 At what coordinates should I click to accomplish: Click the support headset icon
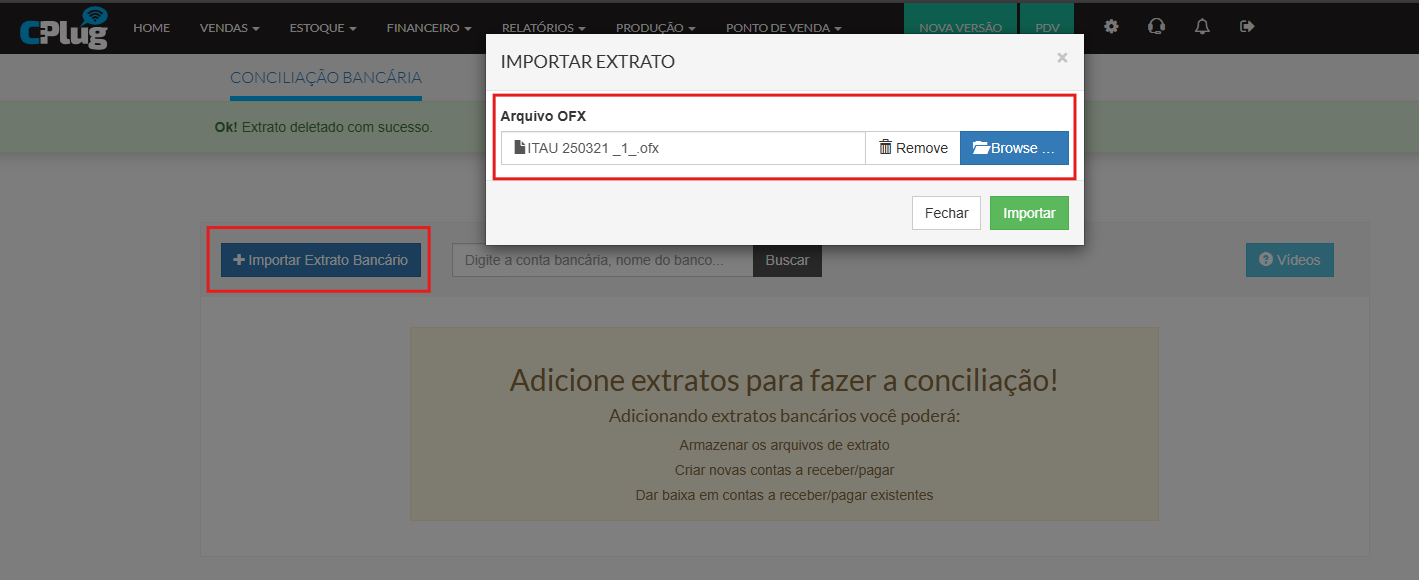[x=1157, y=27]
